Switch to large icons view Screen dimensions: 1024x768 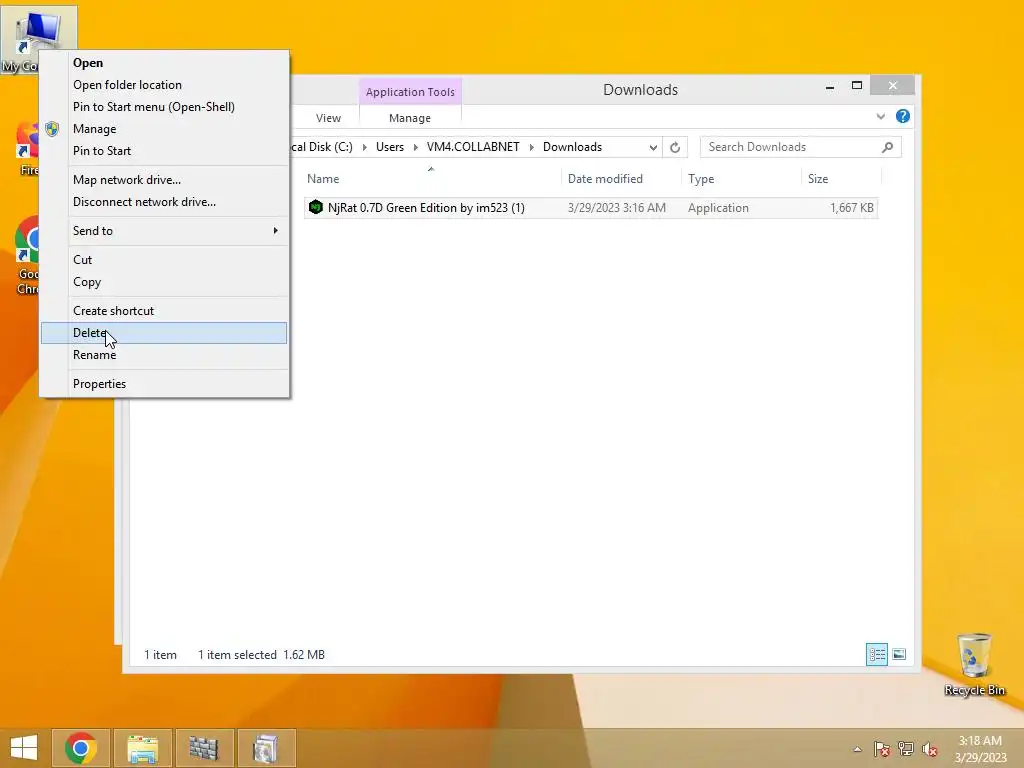click(x=899, y=654)
